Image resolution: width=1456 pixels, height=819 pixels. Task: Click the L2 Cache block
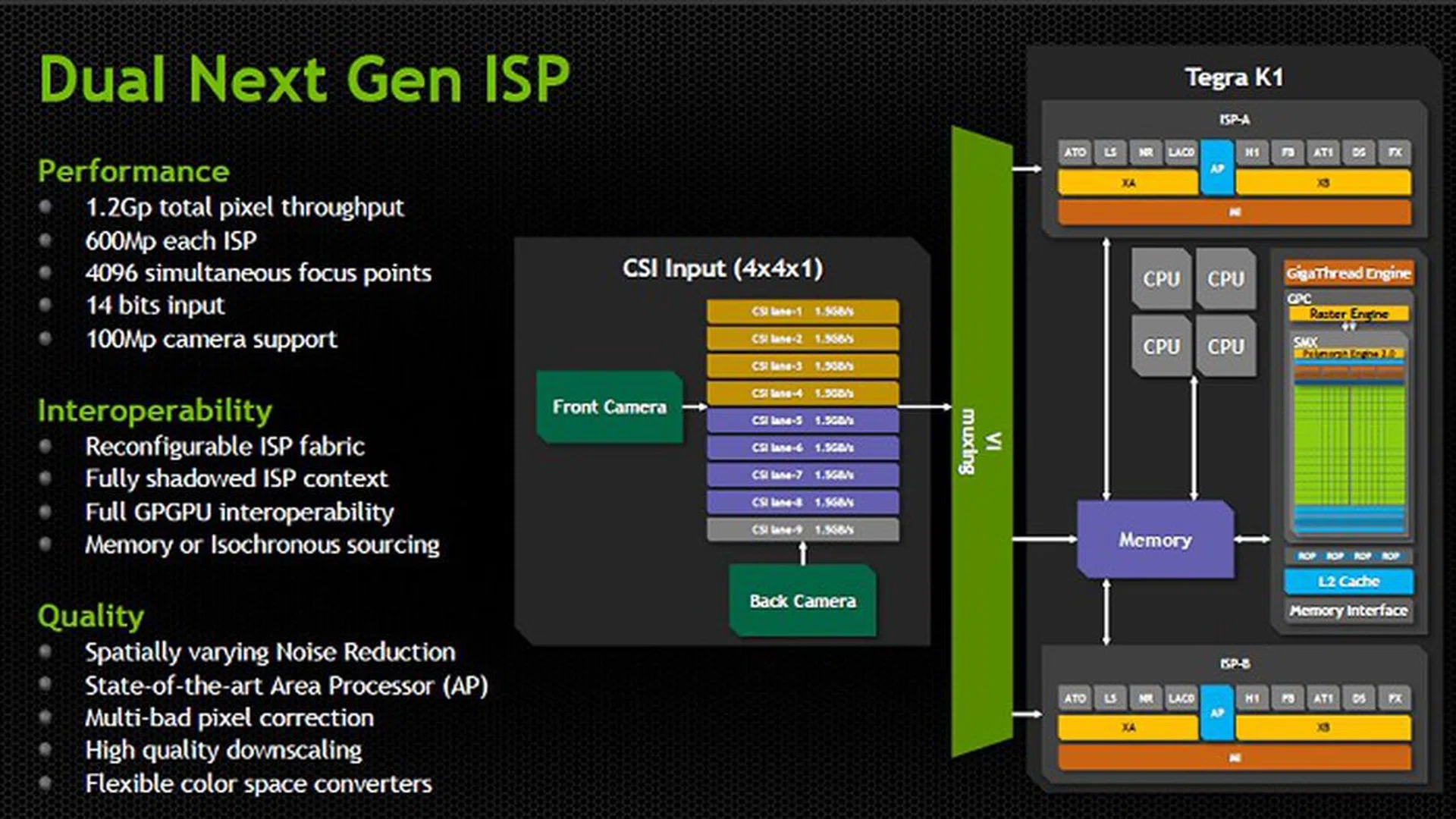click(1348, 582)
